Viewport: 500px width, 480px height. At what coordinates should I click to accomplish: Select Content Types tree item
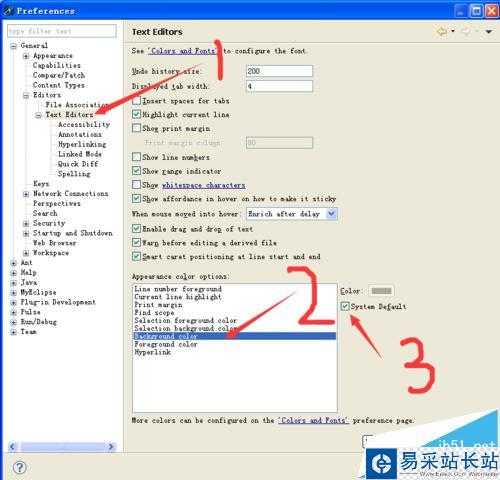coord(59,85)
